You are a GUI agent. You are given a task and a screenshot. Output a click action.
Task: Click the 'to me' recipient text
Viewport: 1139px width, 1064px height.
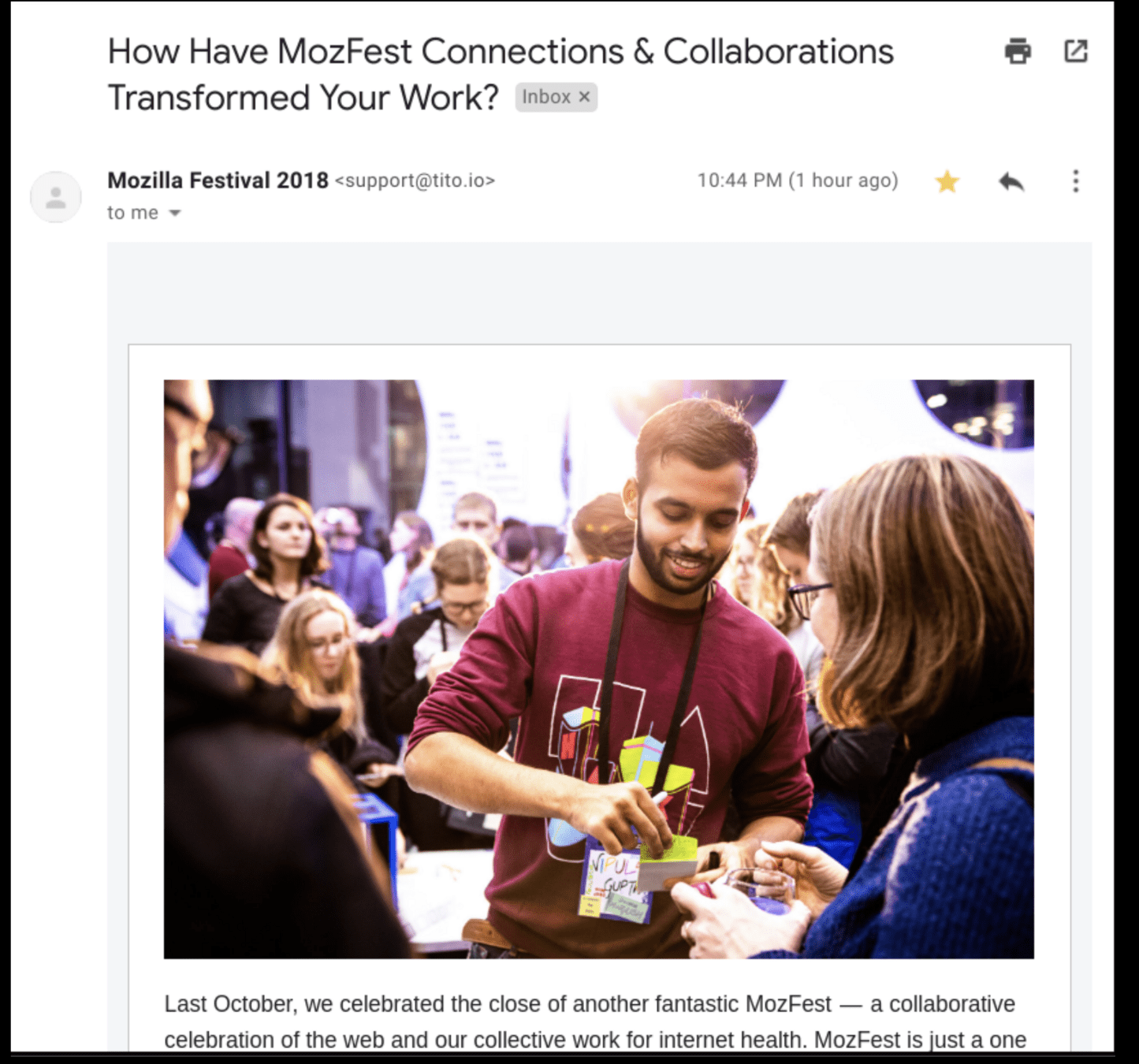132,213
